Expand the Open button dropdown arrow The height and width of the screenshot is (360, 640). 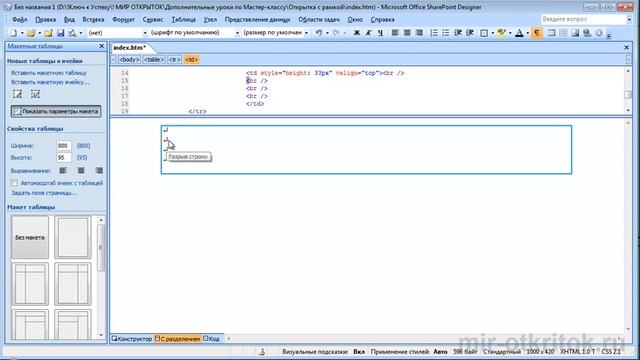[40, 33]
